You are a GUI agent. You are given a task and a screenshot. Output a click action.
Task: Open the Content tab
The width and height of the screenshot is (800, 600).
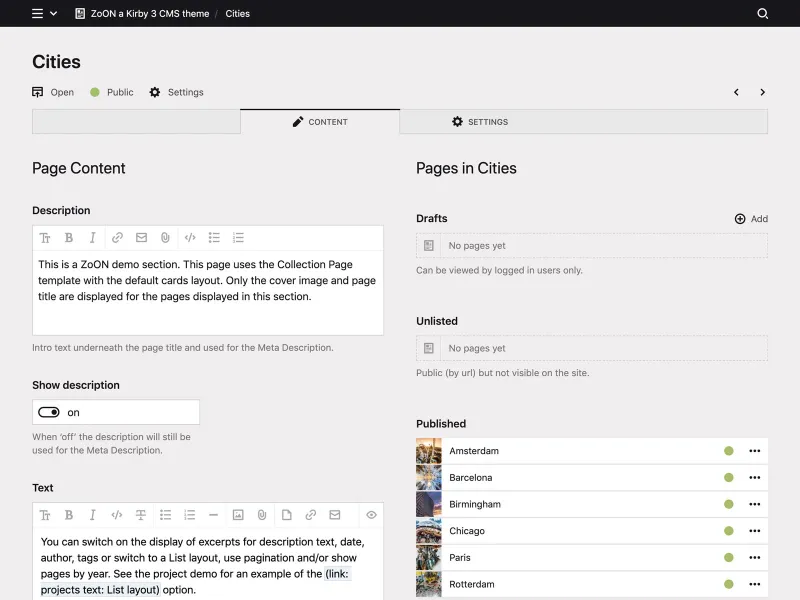pyautogui.click(x=321, y=121)
